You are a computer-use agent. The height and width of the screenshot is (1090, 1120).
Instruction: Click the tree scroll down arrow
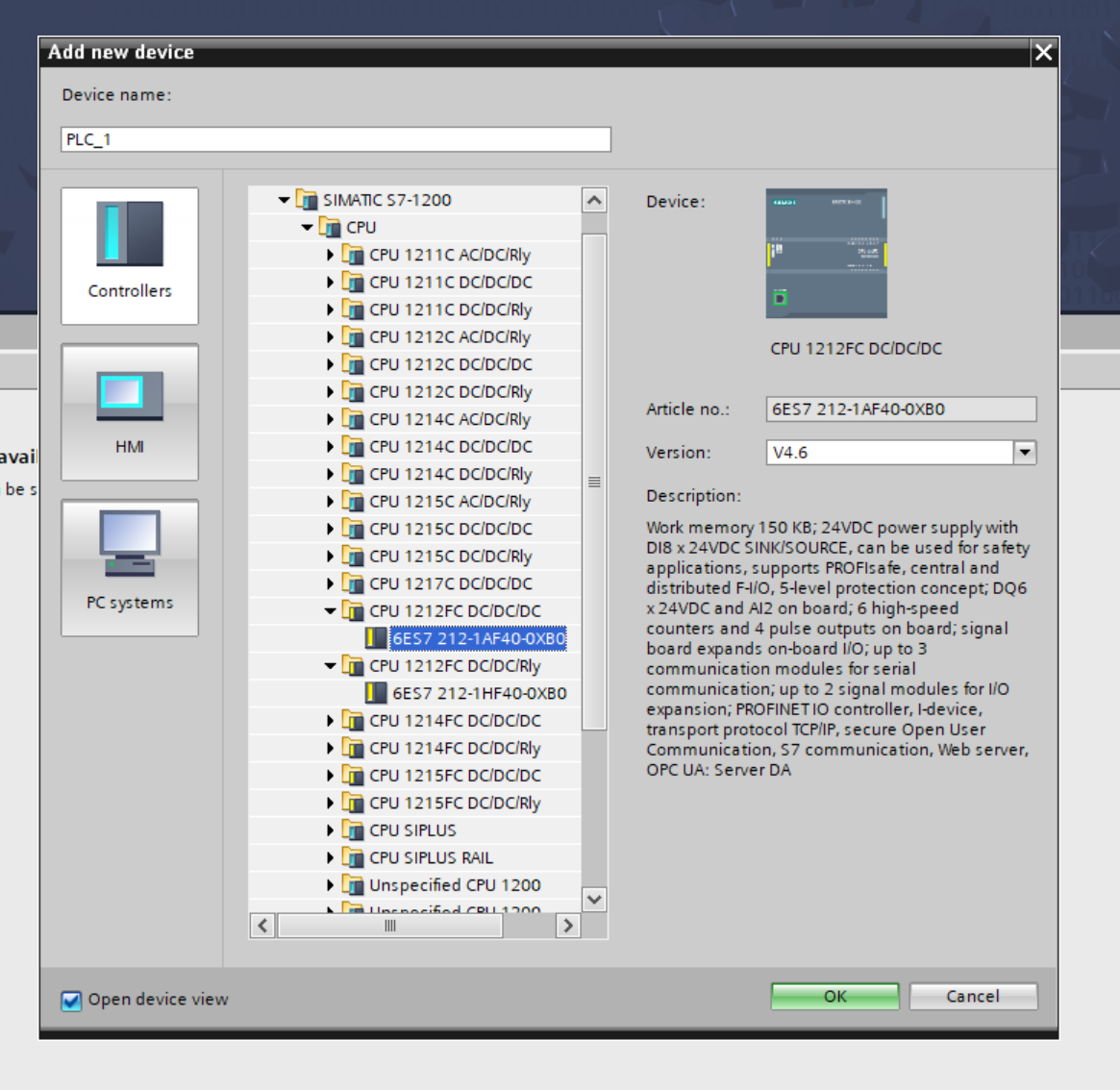point(594,900)
